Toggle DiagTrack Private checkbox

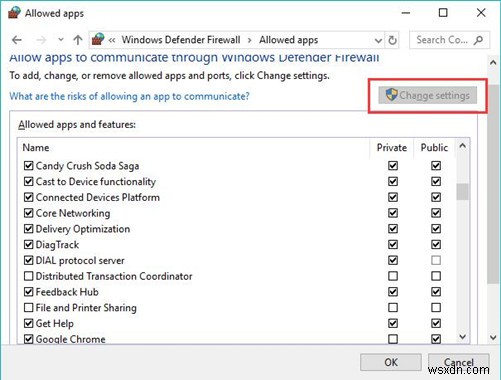pos(393,244)
